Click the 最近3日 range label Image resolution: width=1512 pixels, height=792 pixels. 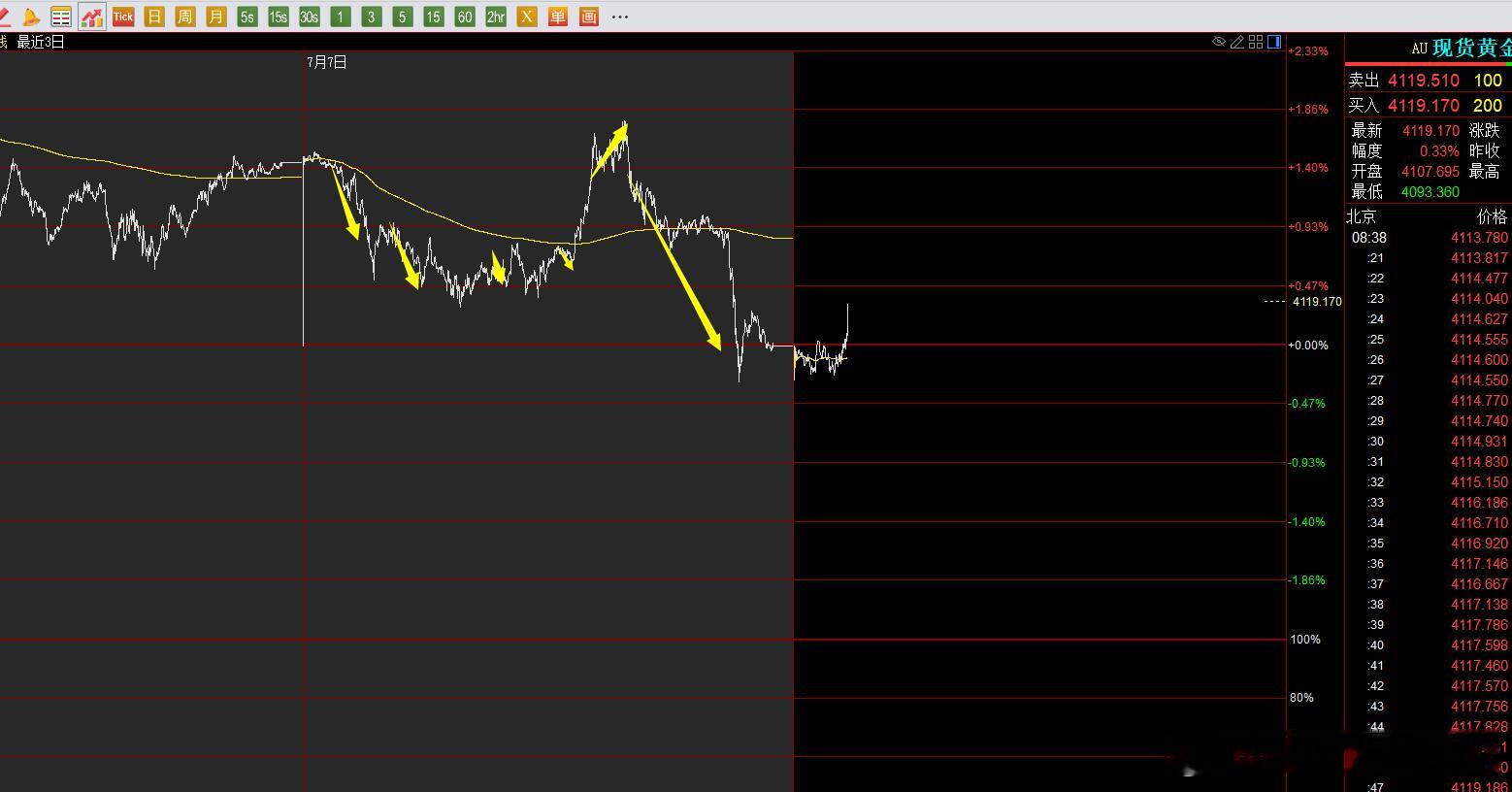click(41, 42)
